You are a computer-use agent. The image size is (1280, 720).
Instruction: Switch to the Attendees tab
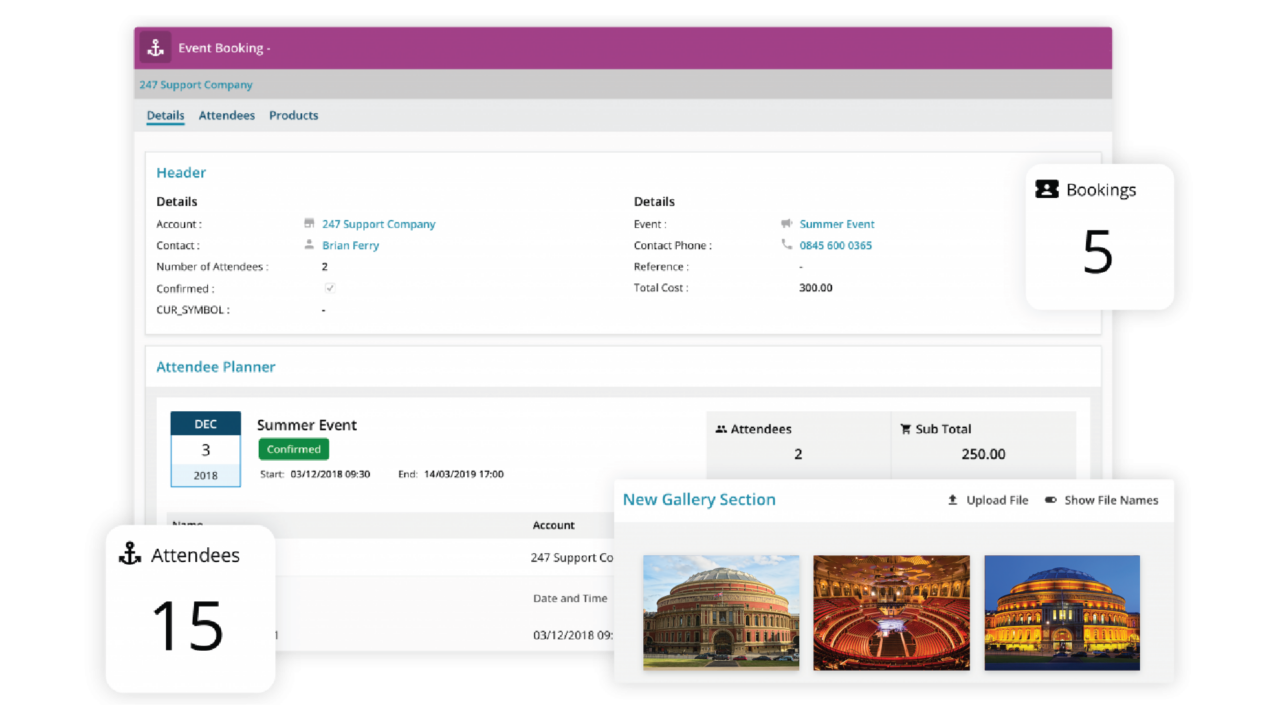pos(226,115)
